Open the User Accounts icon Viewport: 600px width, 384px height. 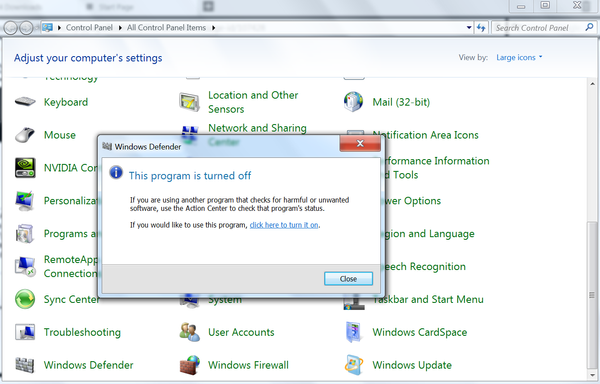[x=190, y=332]
